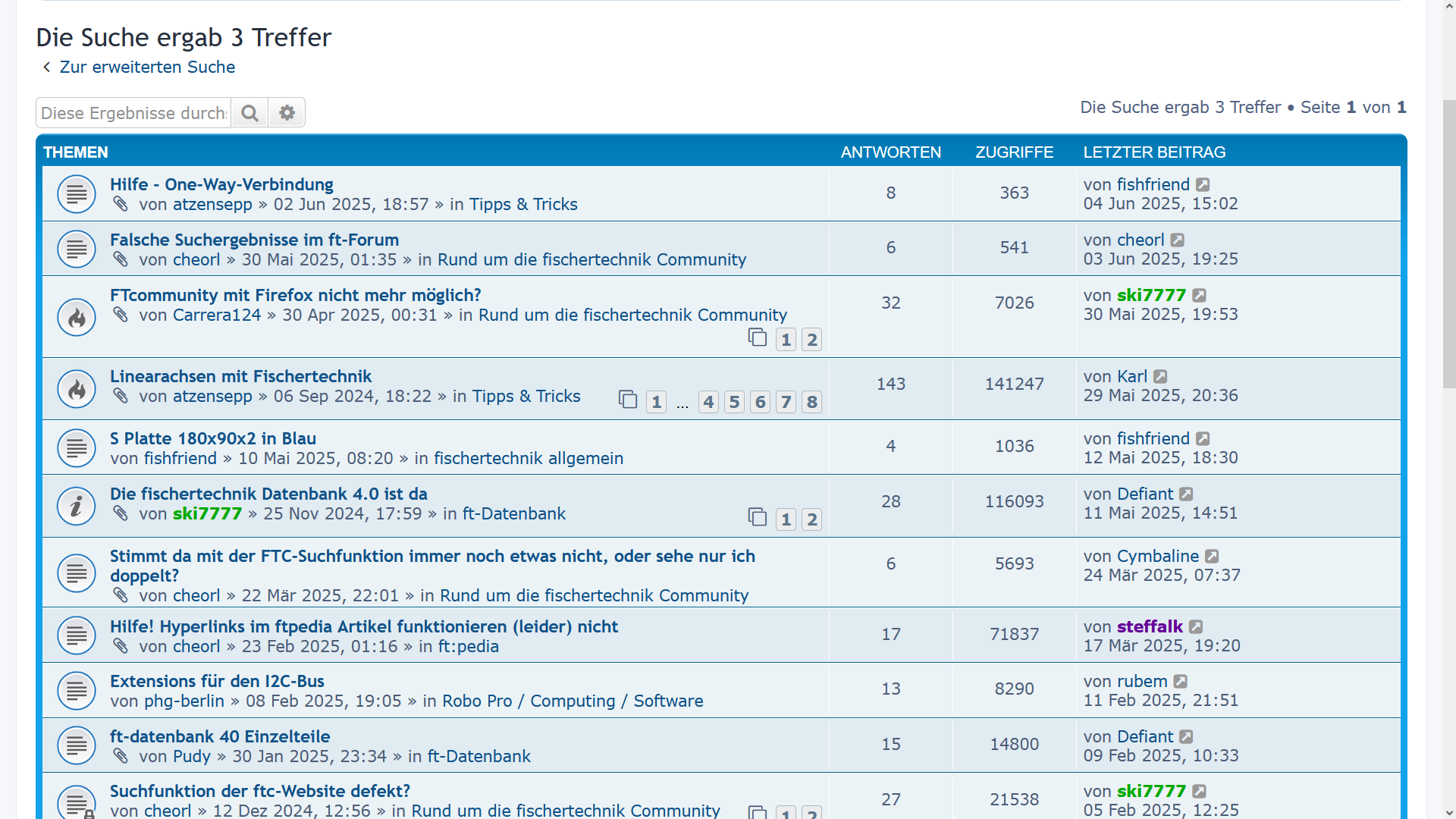View profile of author Carrera124

click(x=217, y=315)
